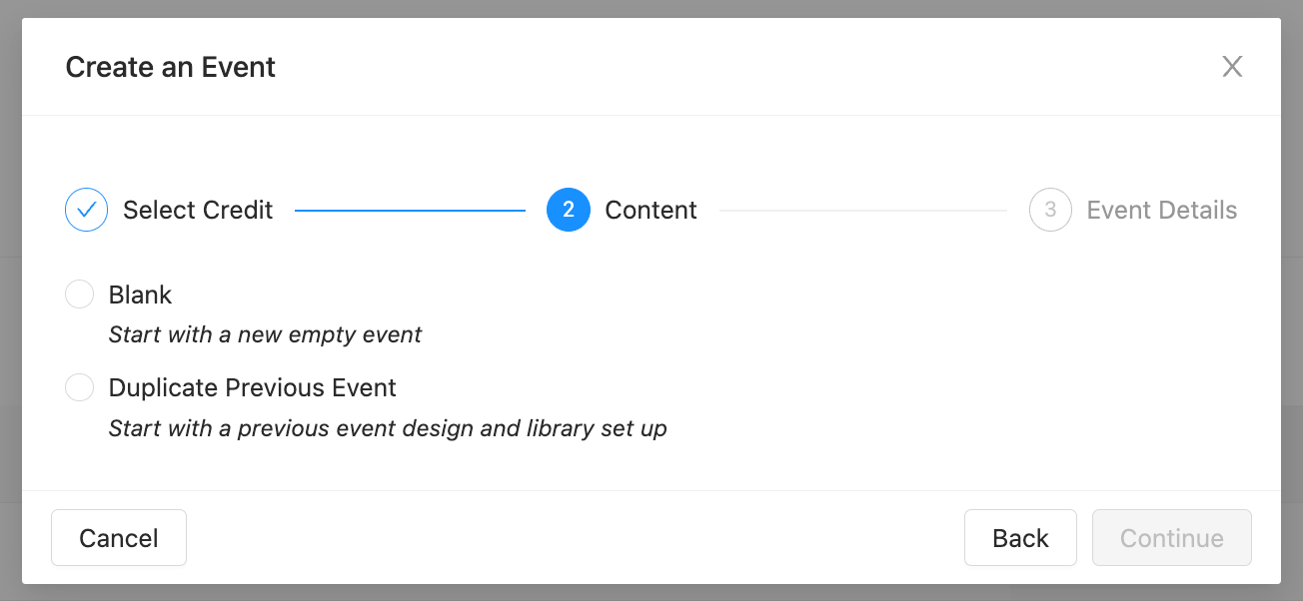This screenshot has height=601, width=1303.
Task: Click the Event Details step label
Action: pyautogui.click(x=1162, y=209)
